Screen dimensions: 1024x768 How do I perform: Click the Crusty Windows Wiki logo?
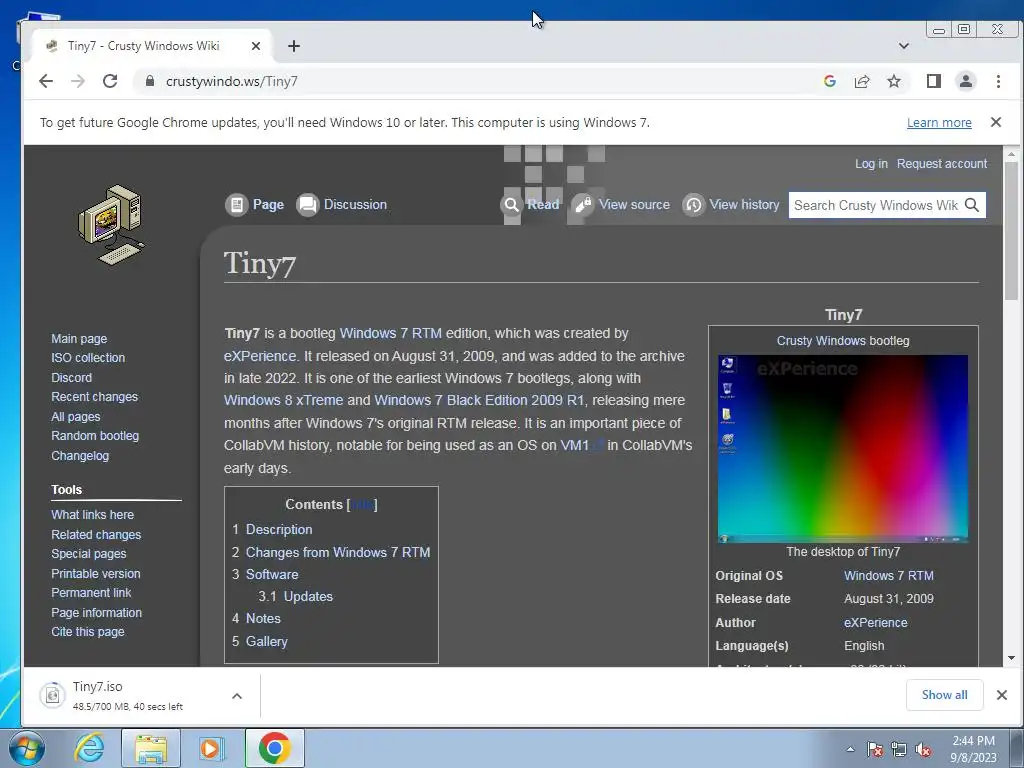pos(111,225)
